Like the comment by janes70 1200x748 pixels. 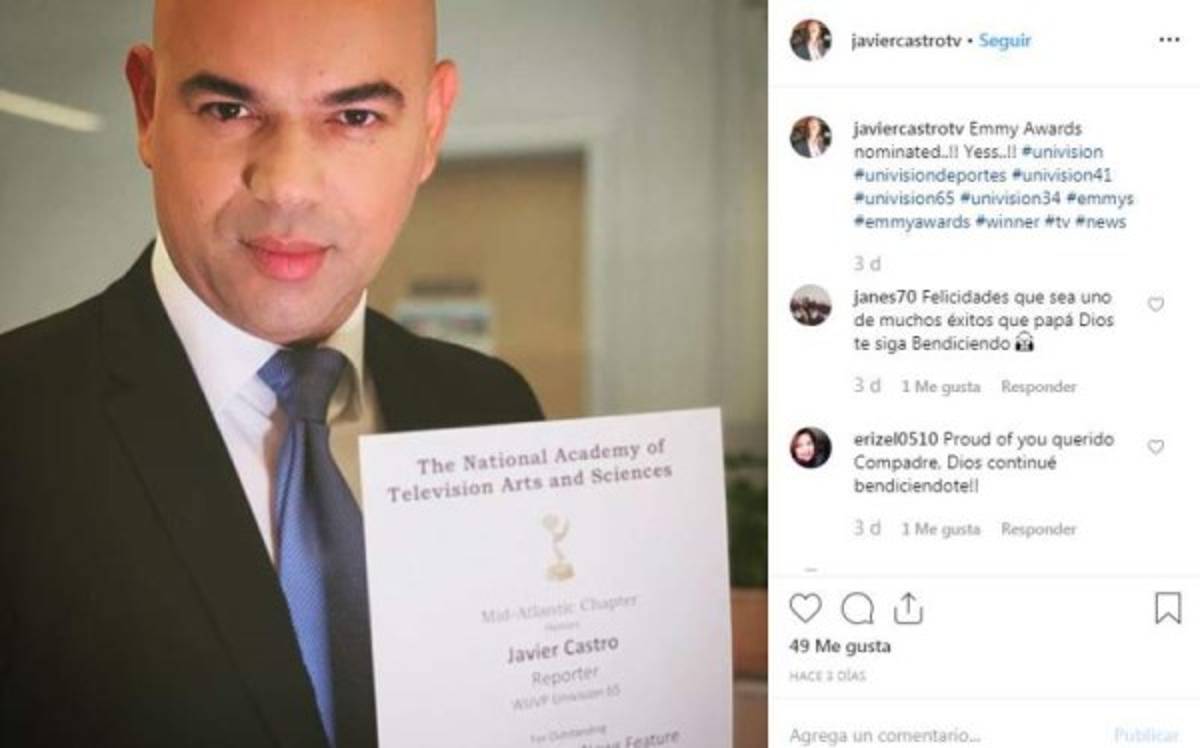coord(1155,304)
